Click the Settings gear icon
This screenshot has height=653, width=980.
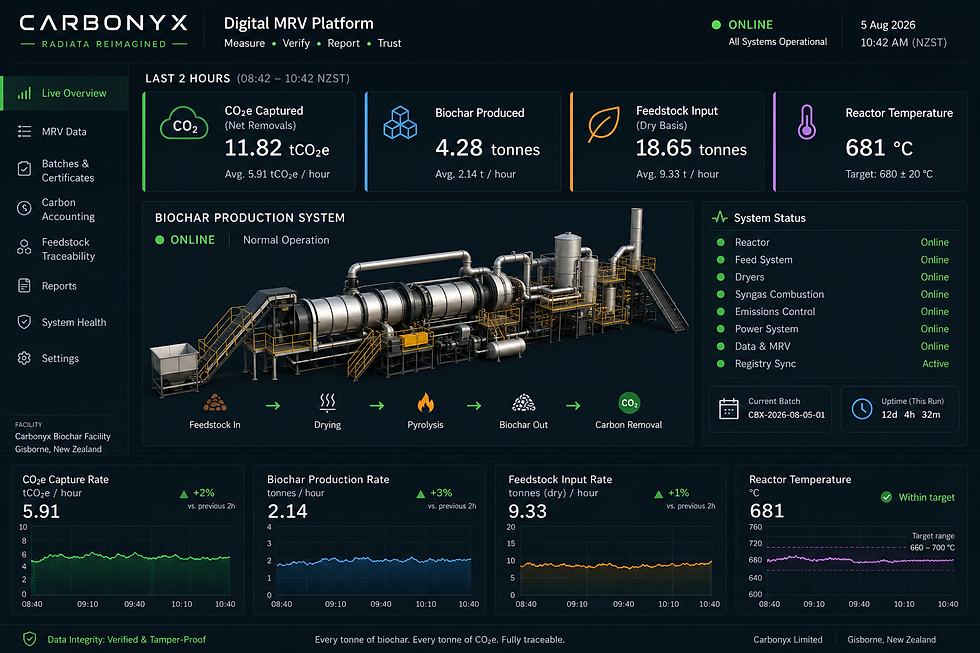[x=24, y=358]
